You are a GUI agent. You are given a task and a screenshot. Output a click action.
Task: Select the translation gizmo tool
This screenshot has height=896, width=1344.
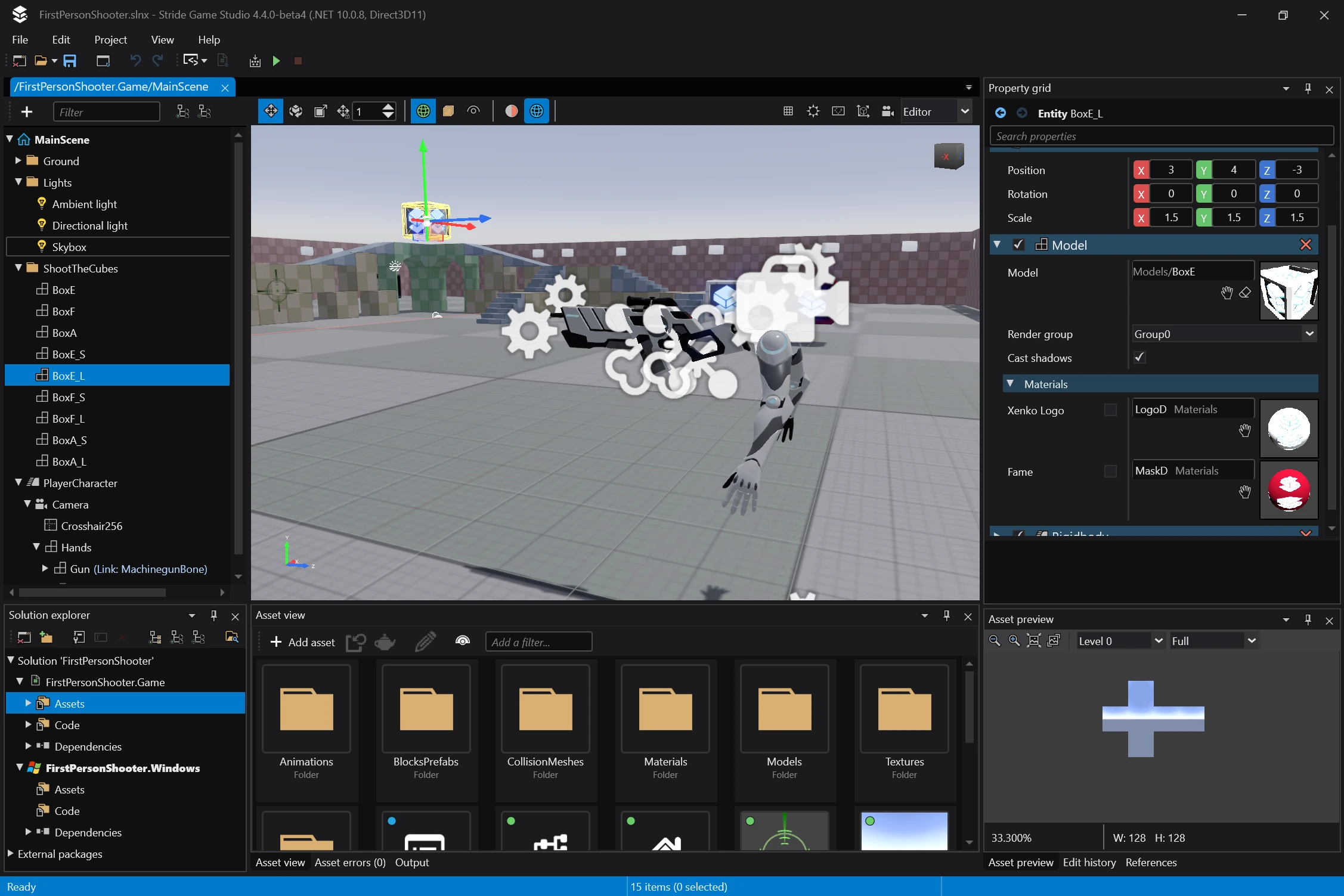point(270,111)
